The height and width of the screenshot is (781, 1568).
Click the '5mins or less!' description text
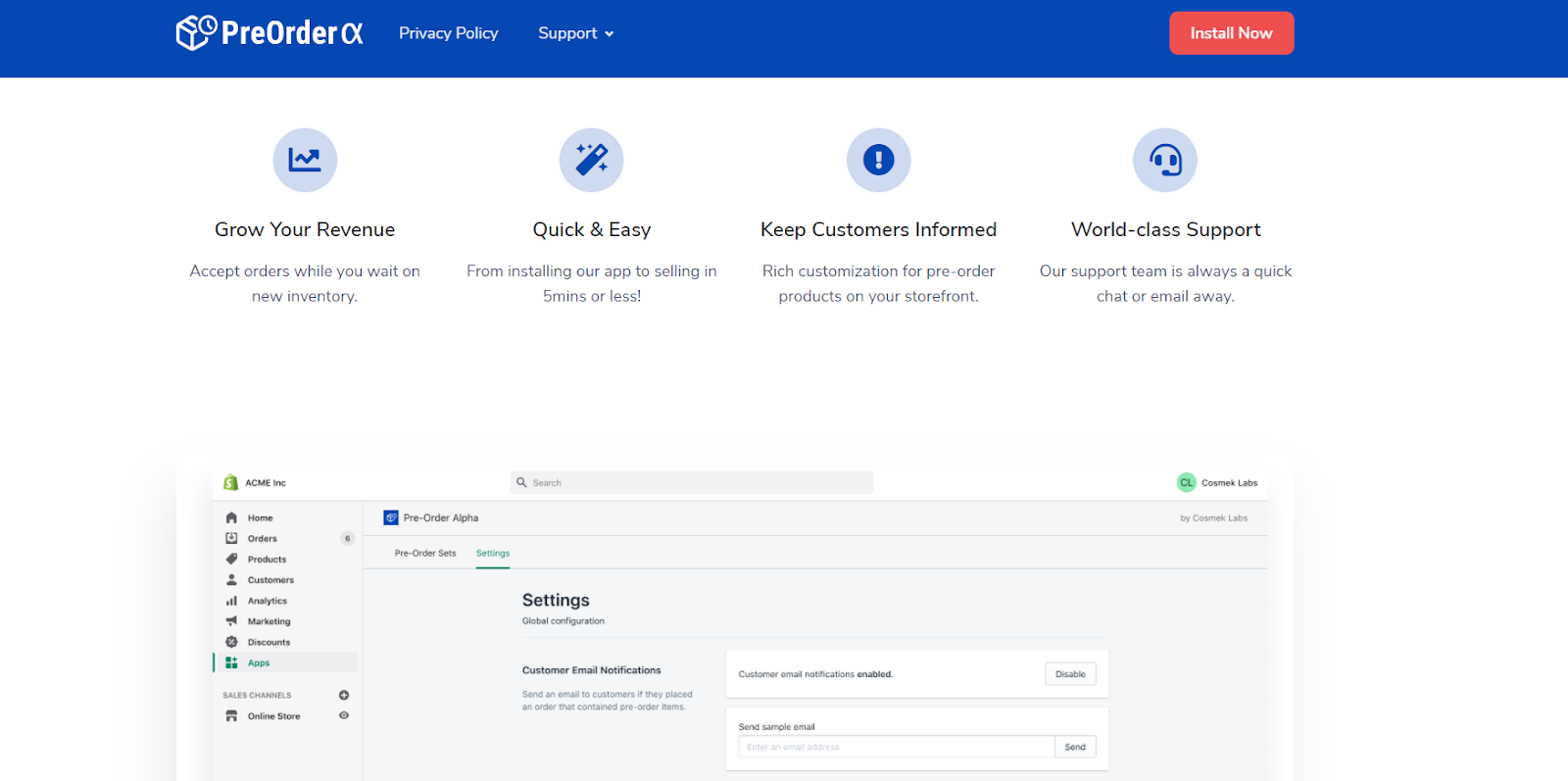pos(592,296)
